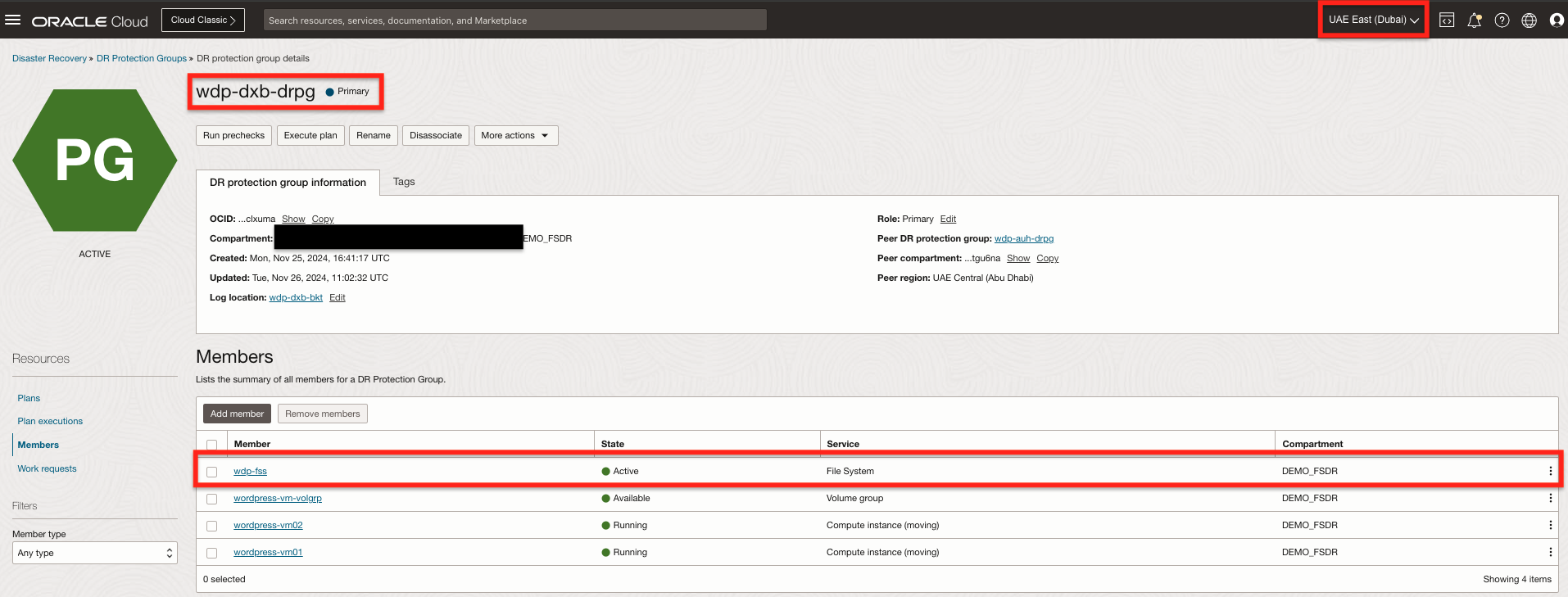This screenshot has width=1568, height=597.
Task: Go to DR Protection Groups breadcrumb
Action: tap(142, 58)
